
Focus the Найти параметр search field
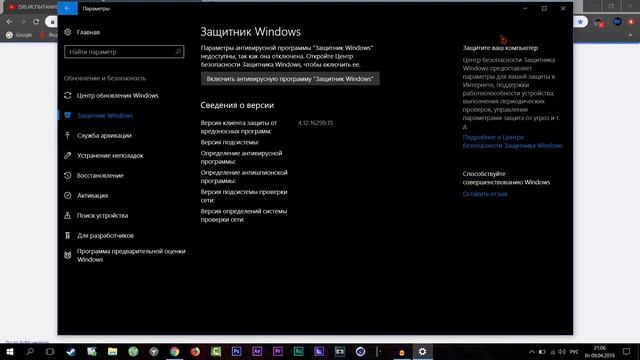click(124, 52)
